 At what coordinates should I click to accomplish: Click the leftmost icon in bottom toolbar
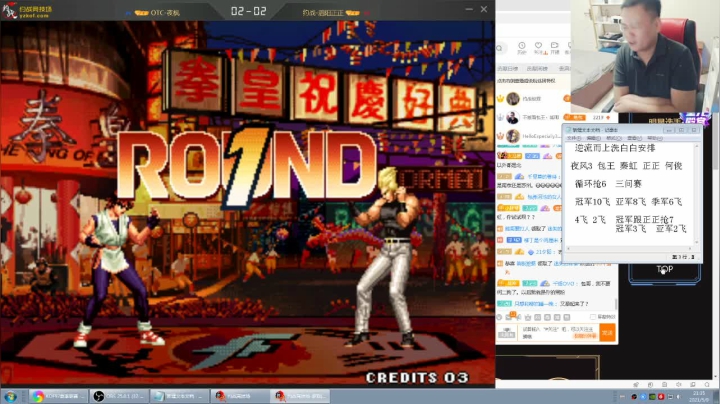[636, 385]
